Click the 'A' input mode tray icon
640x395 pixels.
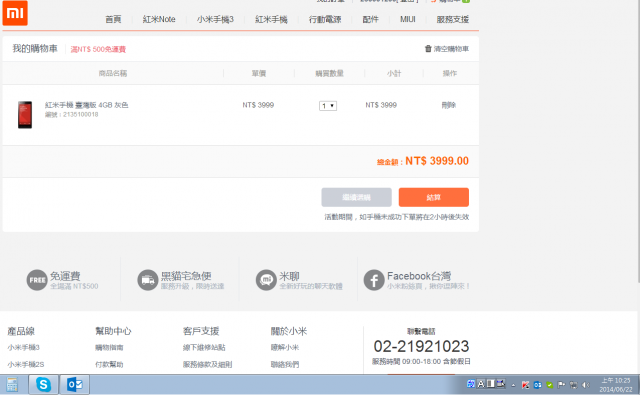point(481,384)
